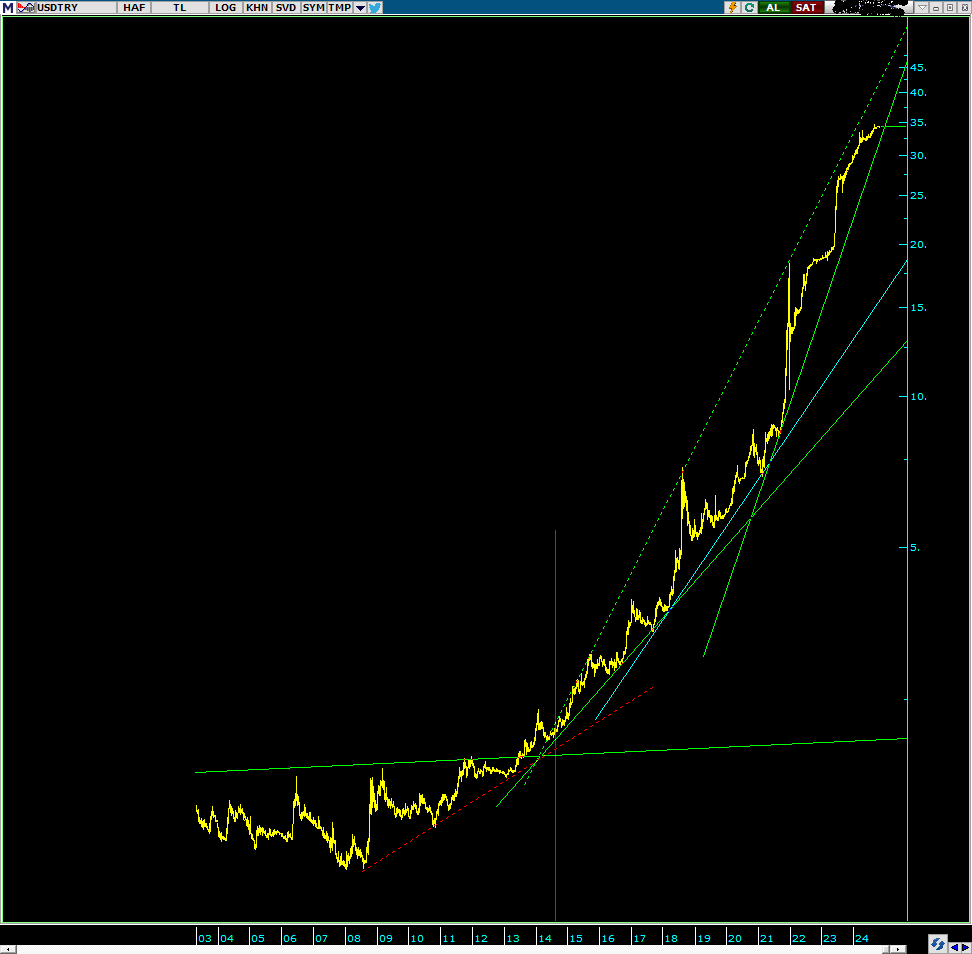972x954 pixels.
Task: Toggle the KHN option in toolbar
Action: (257, 7)
